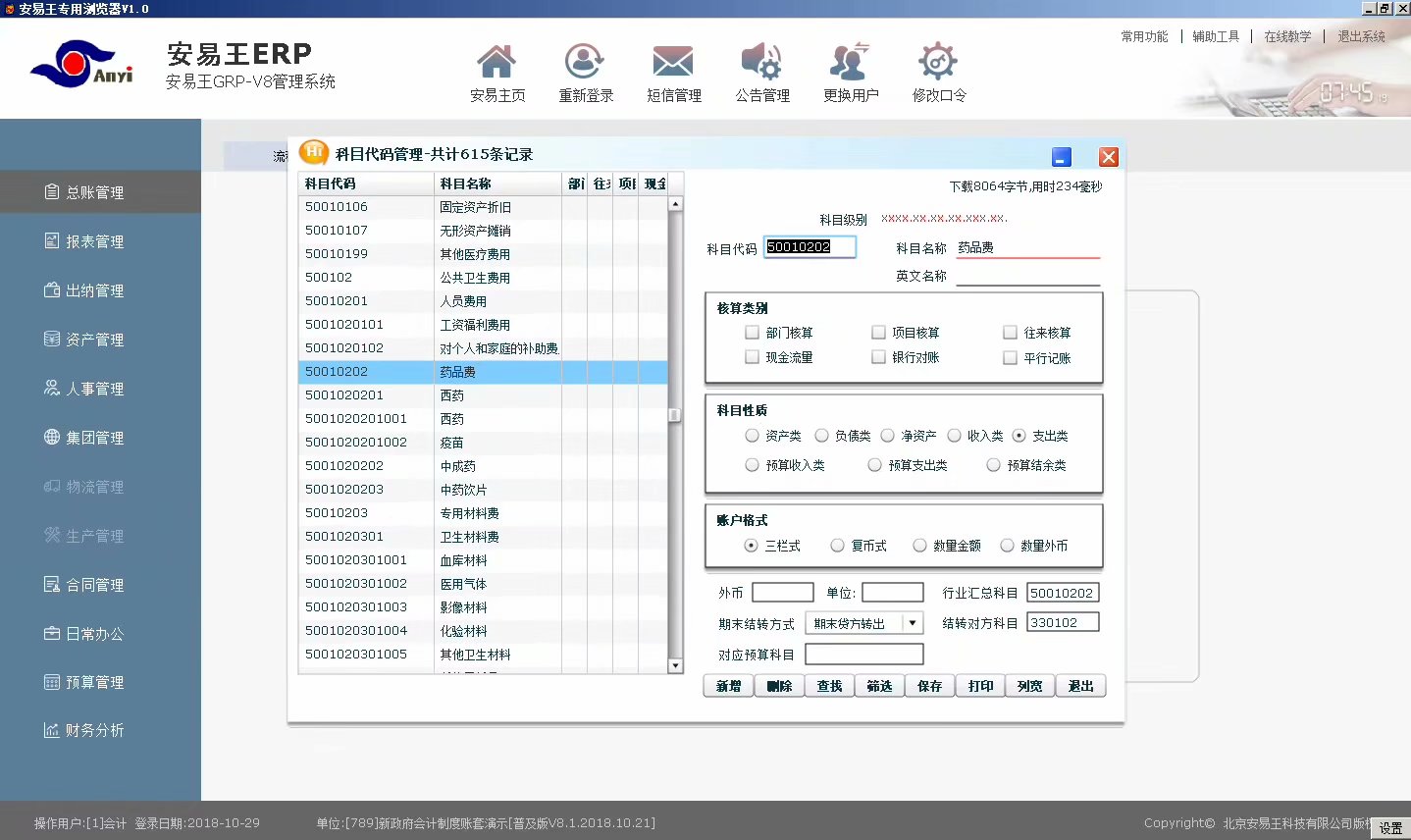Click the scroll up arrow of subject list

coord(675,204)
